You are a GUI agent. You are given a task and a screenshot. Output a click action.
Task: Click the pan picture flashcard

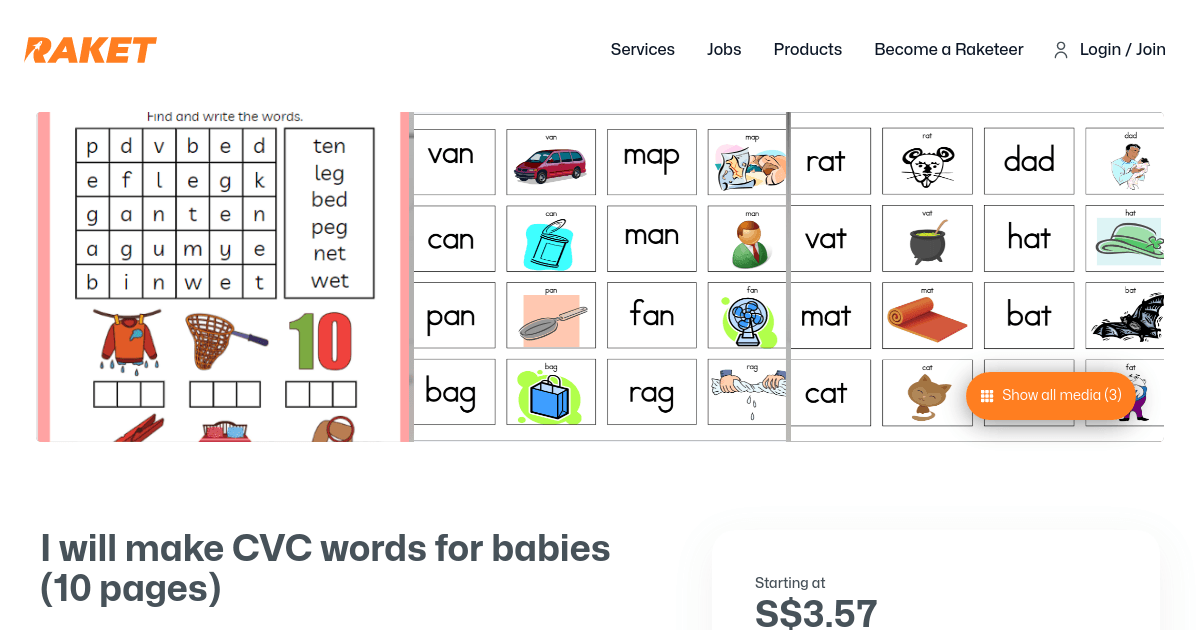coord(550,315)
